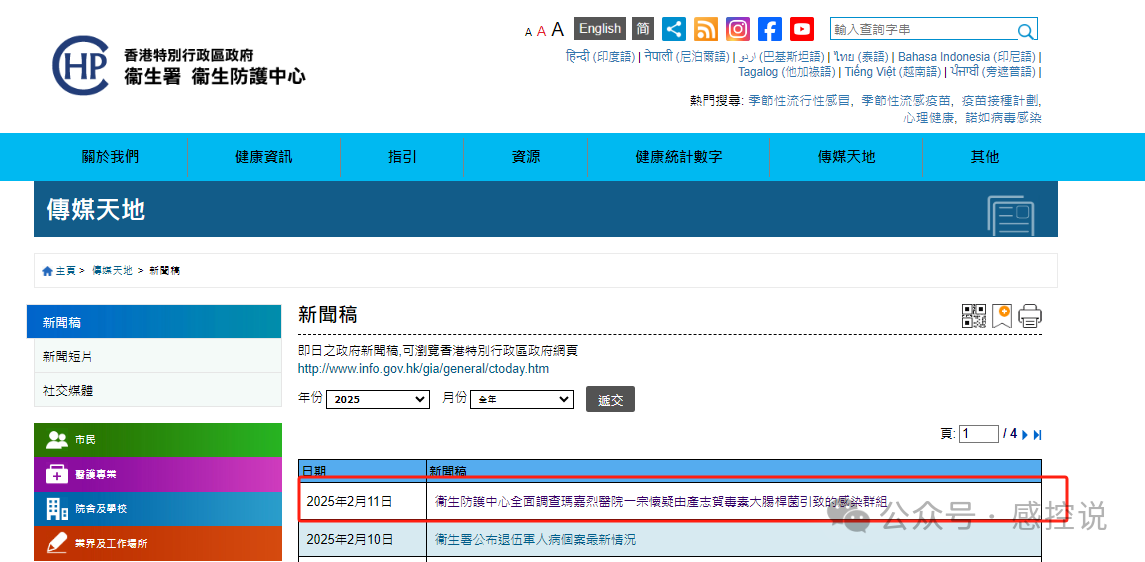Click the QR code icon
Screen dimensions: 1145x562
[x=974, y=316]
